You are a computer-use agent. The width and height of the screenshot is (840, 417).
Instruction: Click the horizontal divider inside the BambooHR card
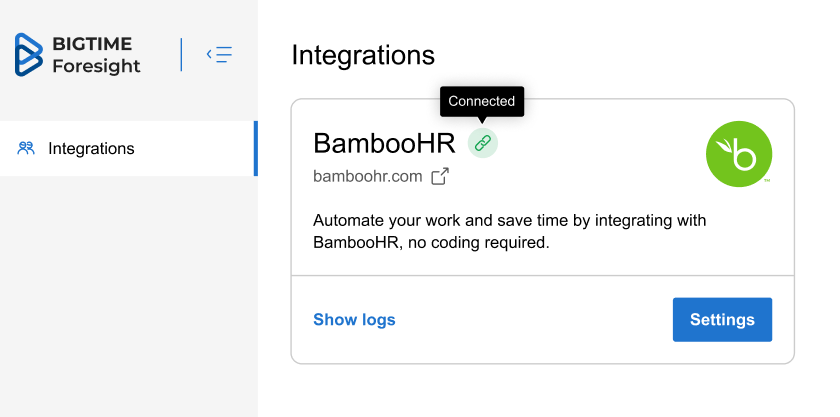click(x=542, y=275)
